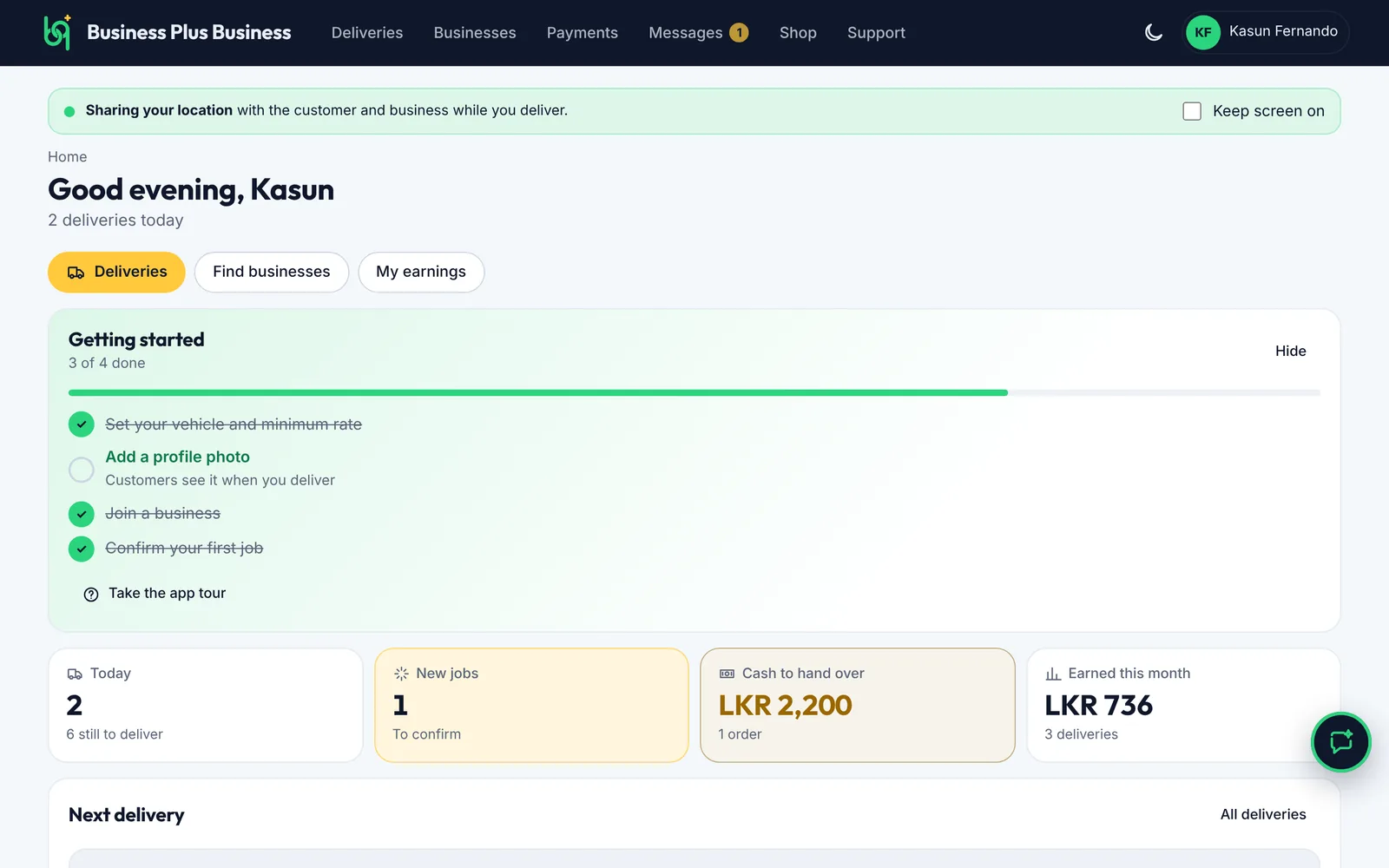Click the Business Plus Business logo icon
The image size is (1389, 868).
click(57, 32)
